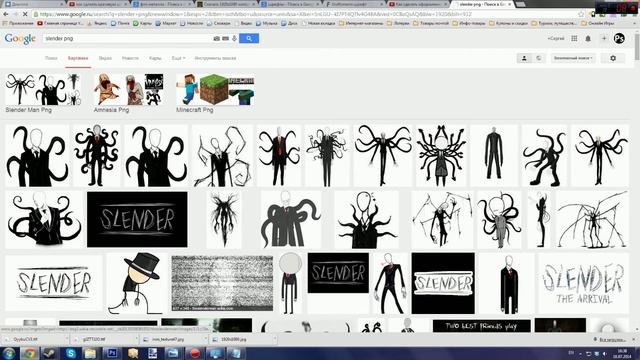Open Windows Start button
The width and height of the screenshot is (640, 360).
[9, 353]
